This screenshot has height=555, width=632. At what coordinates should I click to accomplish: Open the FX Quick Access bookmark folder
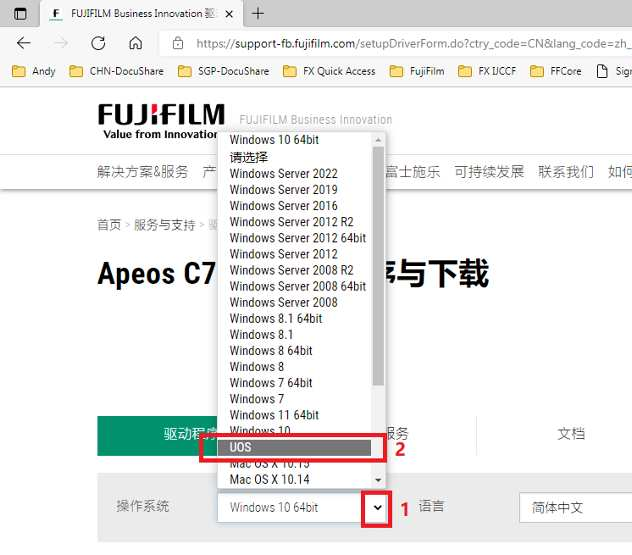tap(329, 71)
